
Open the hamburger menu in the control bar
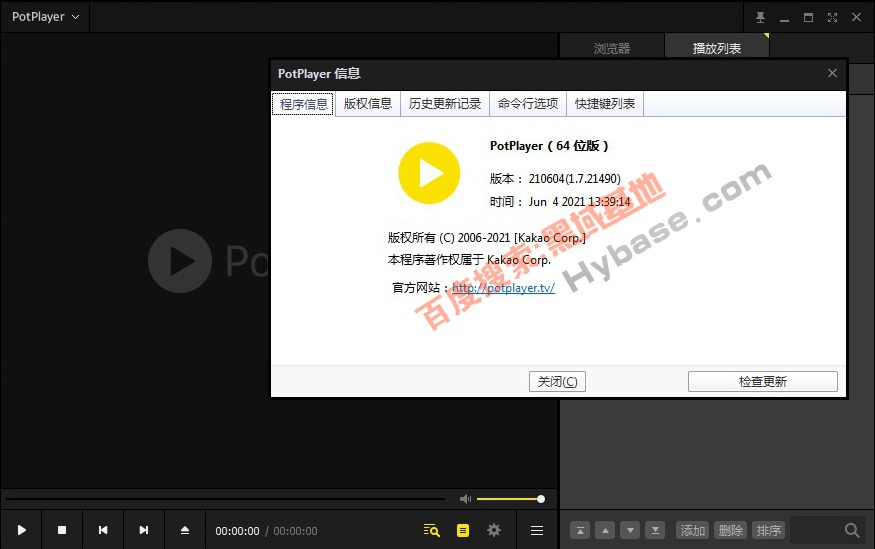coord(537,530)
